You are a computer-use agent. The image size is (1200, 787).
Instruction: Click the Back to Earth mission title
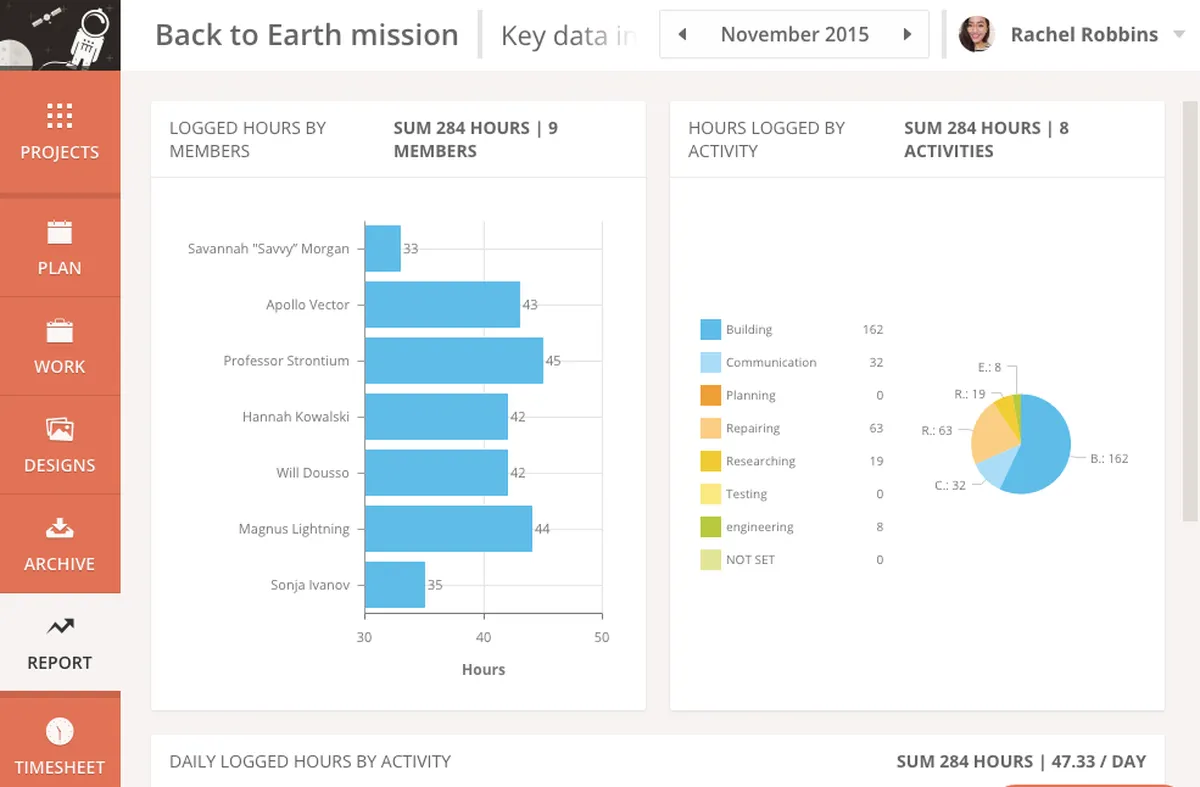tap(306, 35)
